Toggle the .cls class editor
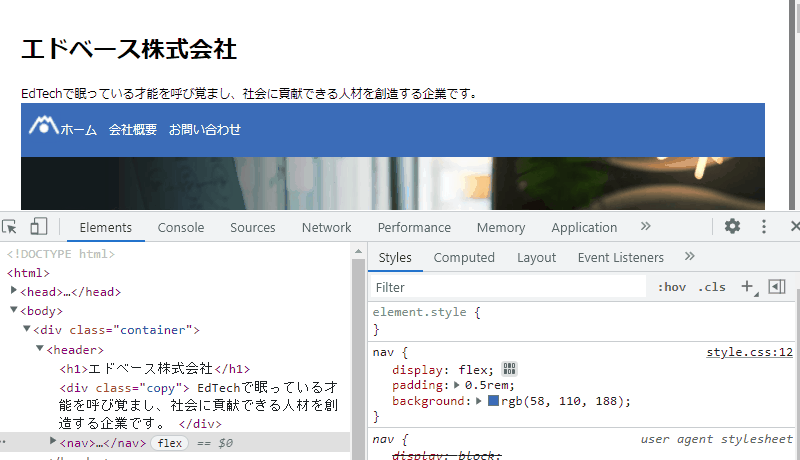 712,287
